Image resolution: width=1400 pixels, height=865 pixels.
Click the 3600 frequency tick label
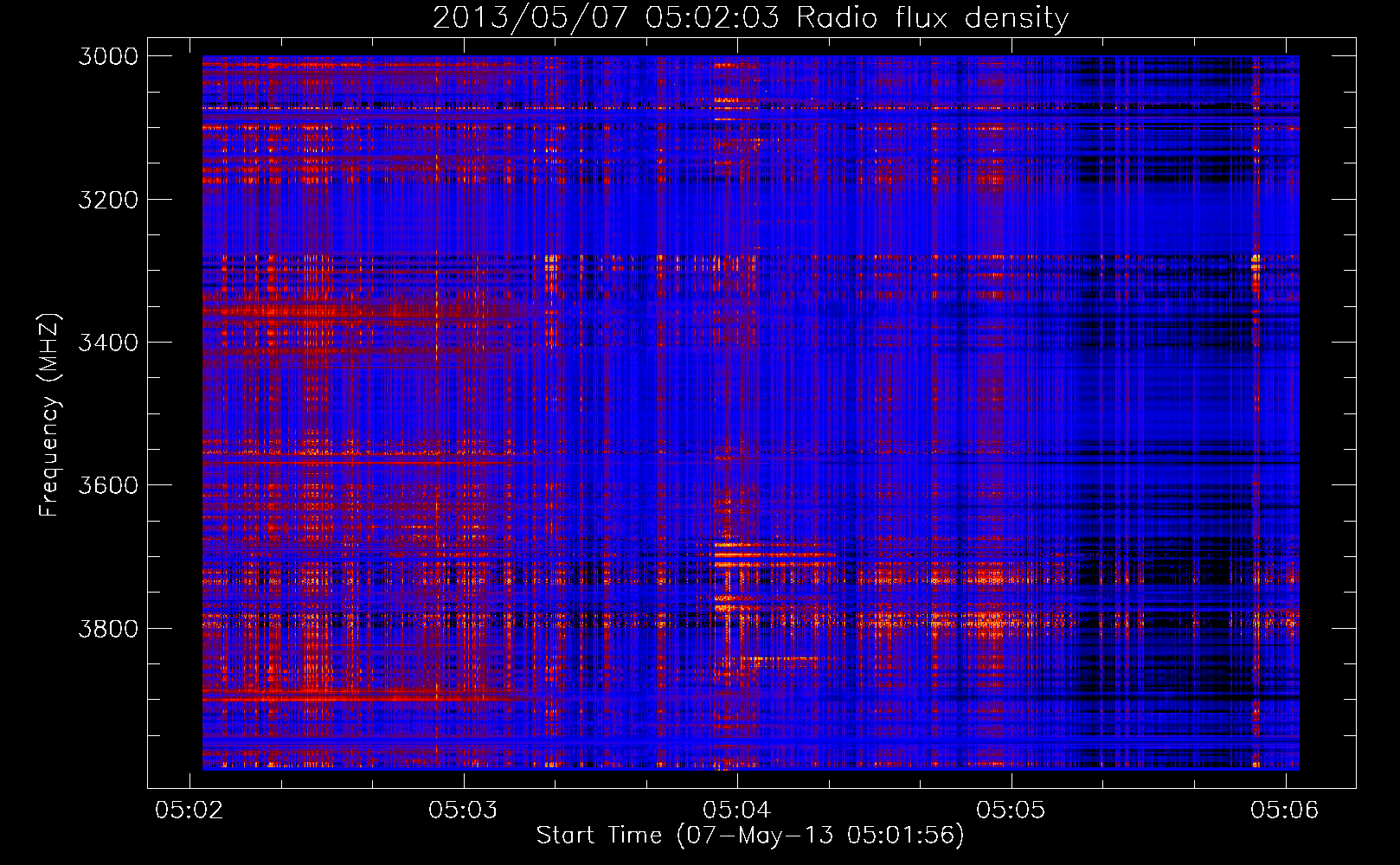pyautogui.click(x=108, y=485)
